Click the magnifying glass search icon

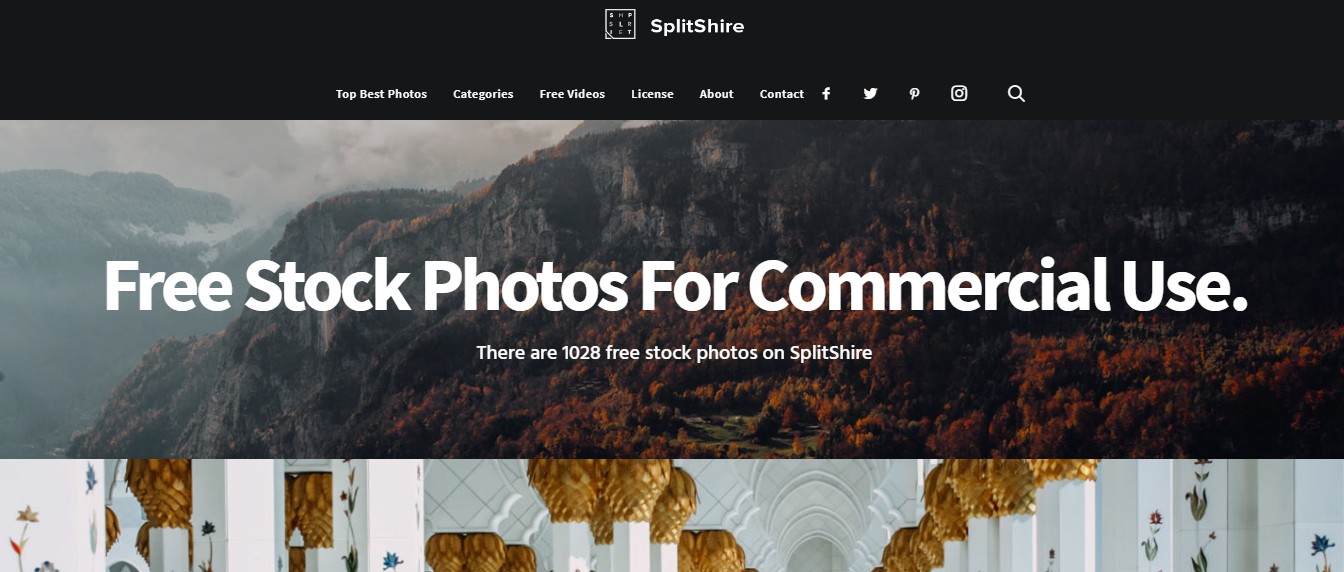point(1016,94)
